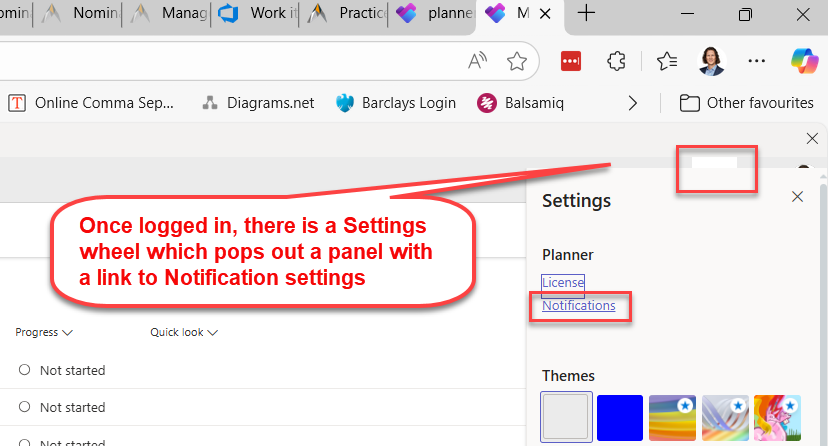Open browser Settings and more menu

click(757, 61)
